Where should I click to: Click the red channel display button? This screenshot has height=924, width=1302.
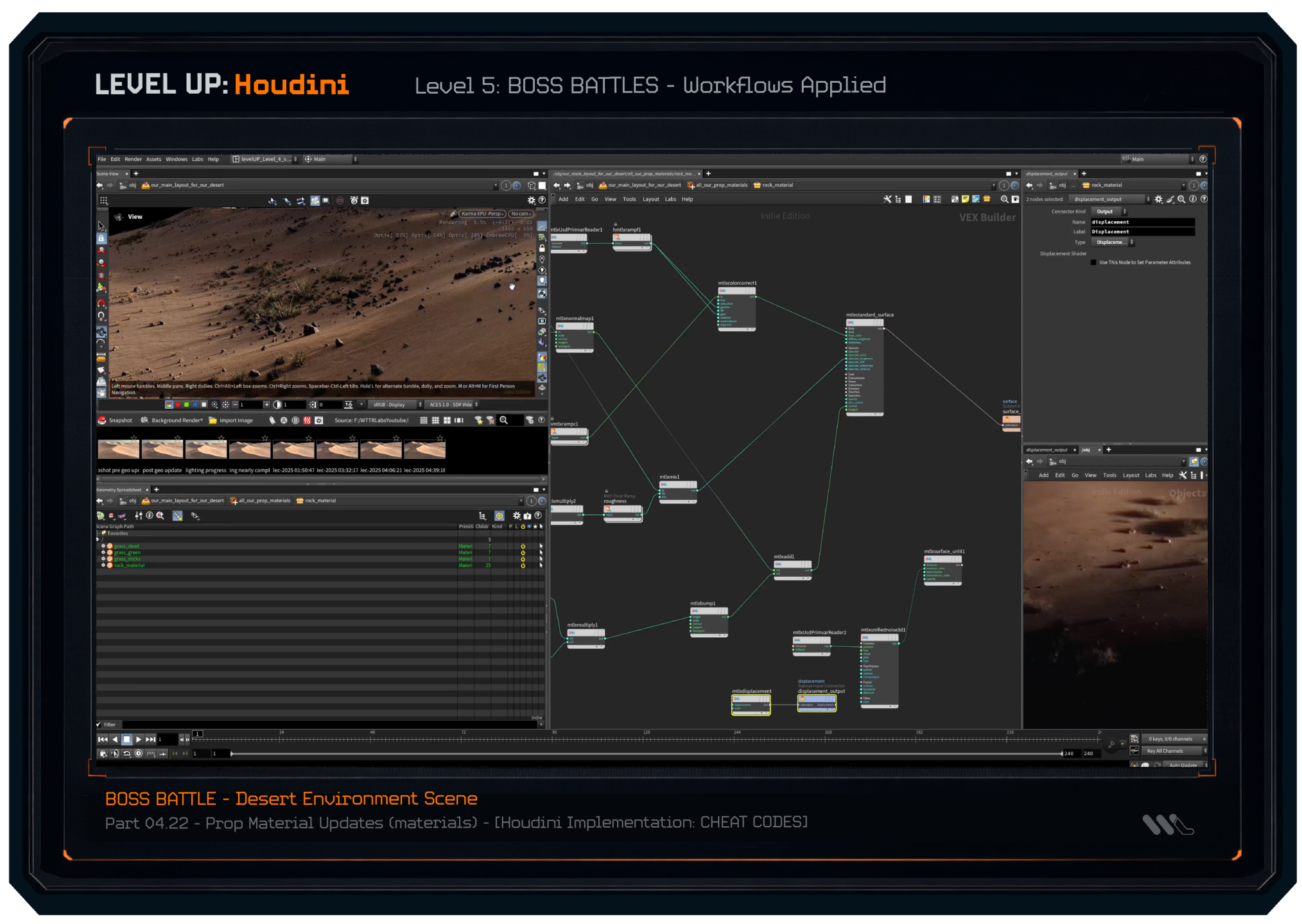tap(178, 405)
